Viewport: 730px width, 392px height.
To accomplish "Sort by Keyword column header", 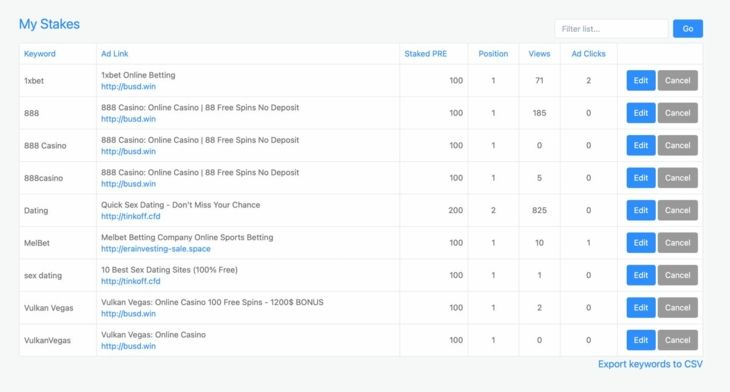I will (x=40, y=54).
